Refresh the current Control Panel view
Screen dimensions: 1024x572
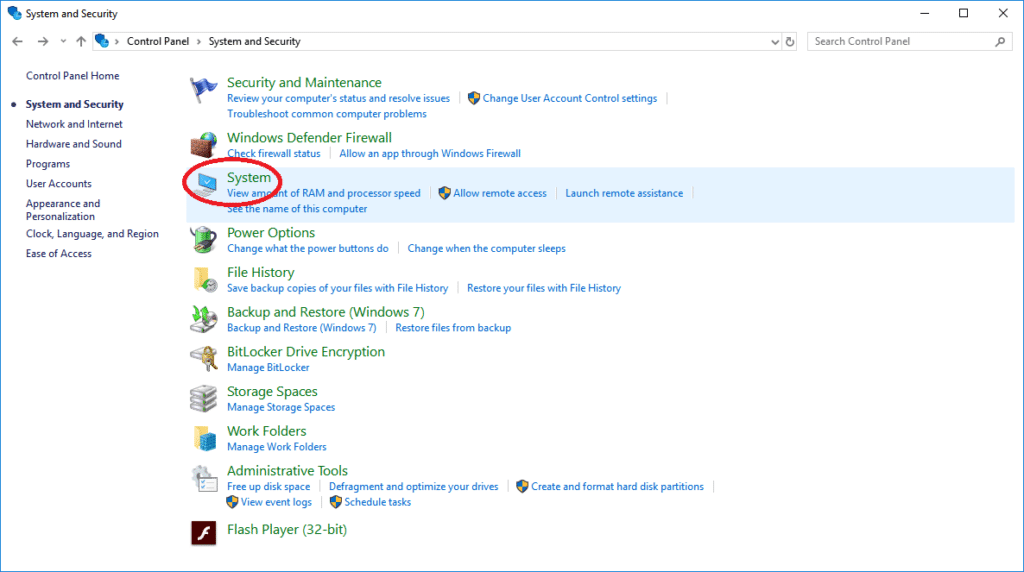(790, 42)
